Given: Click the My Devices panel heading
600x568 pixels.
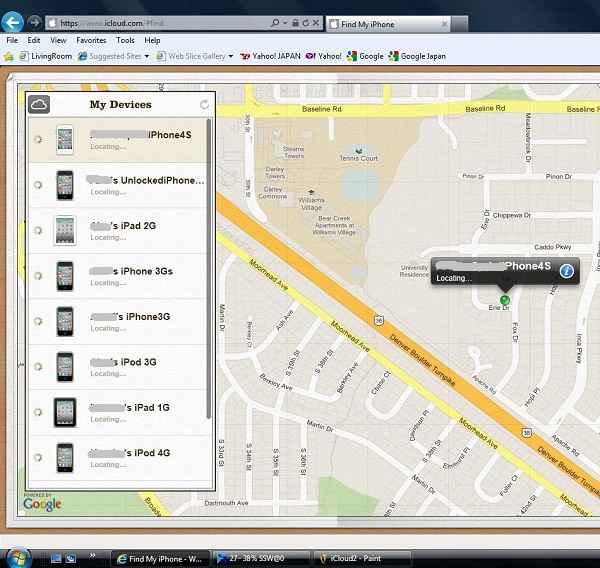Looking at the screenshot, I should coord(121,104).
